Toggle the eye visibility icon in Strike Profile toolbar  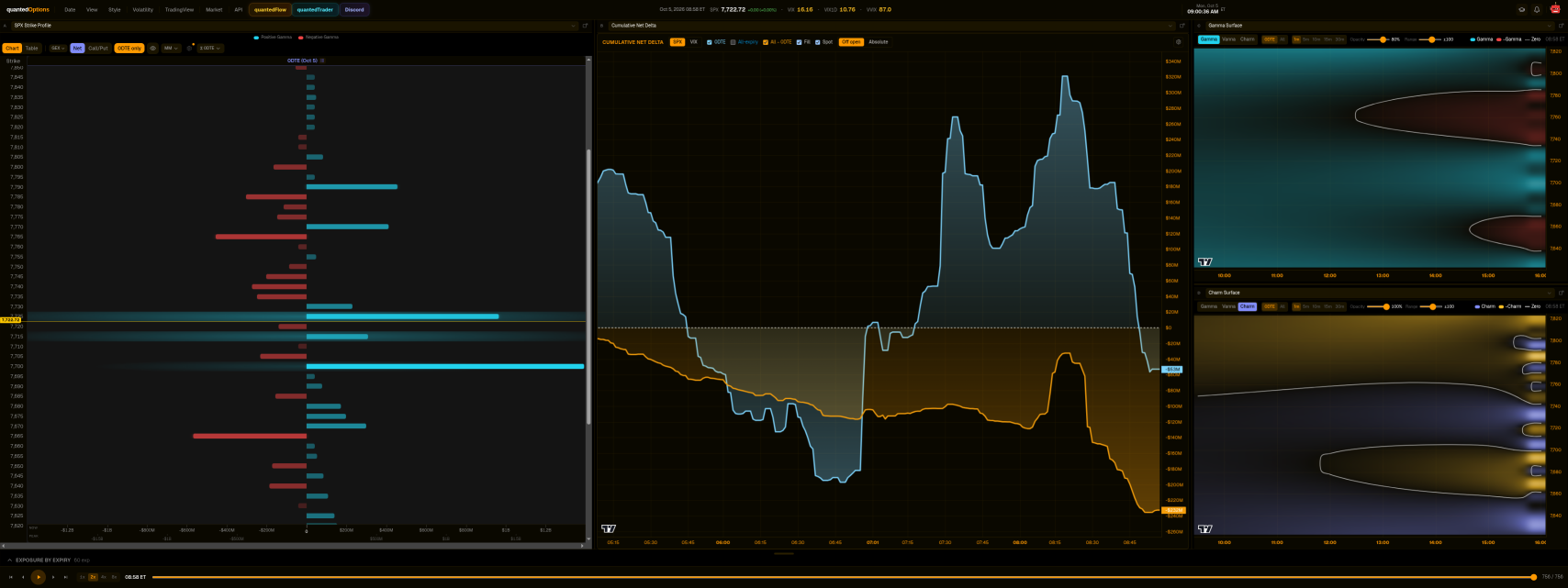(x=153, y=48)
